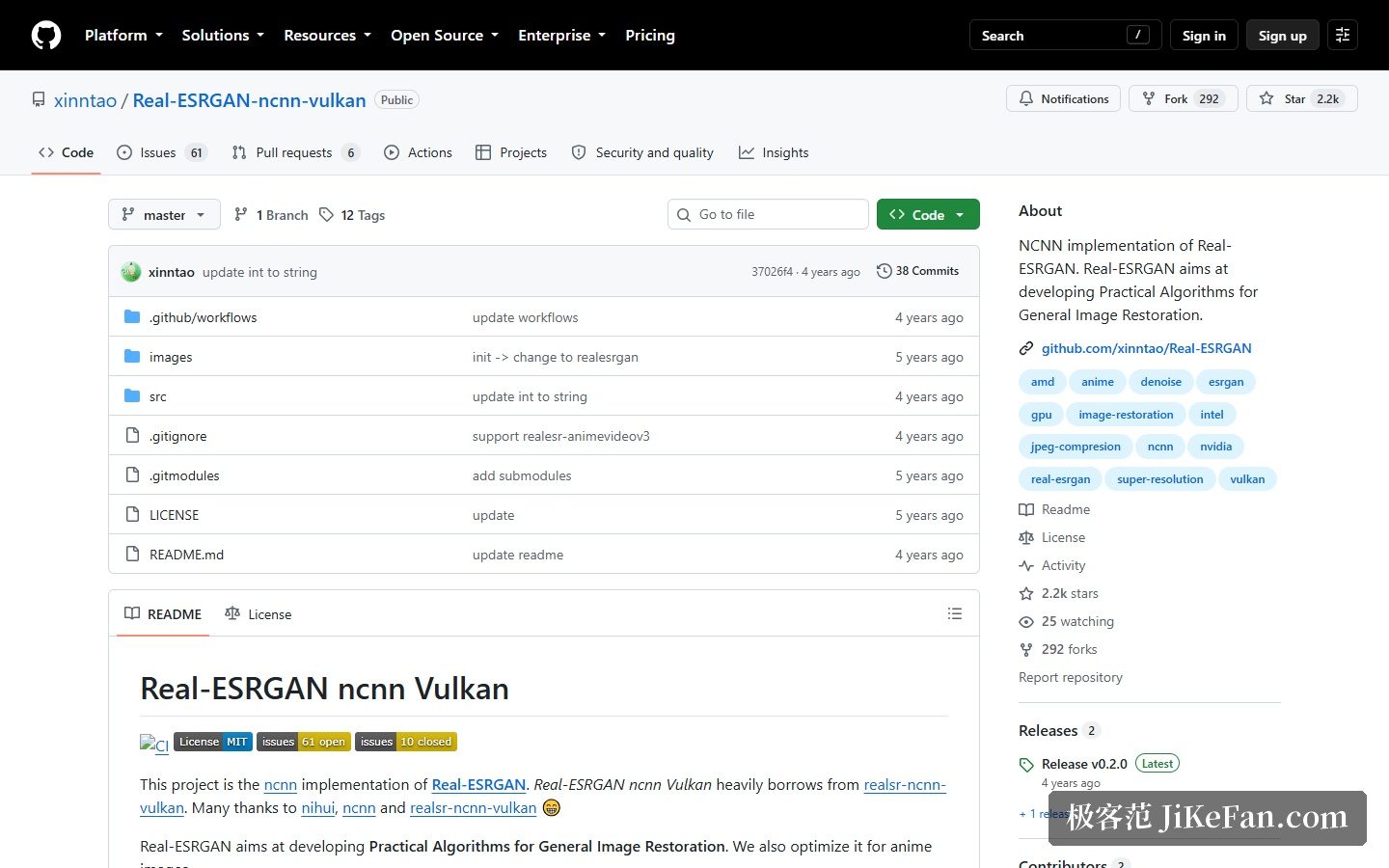Open the Insights tab
The height and width of the screenshot is (868, 1389).
774,152
